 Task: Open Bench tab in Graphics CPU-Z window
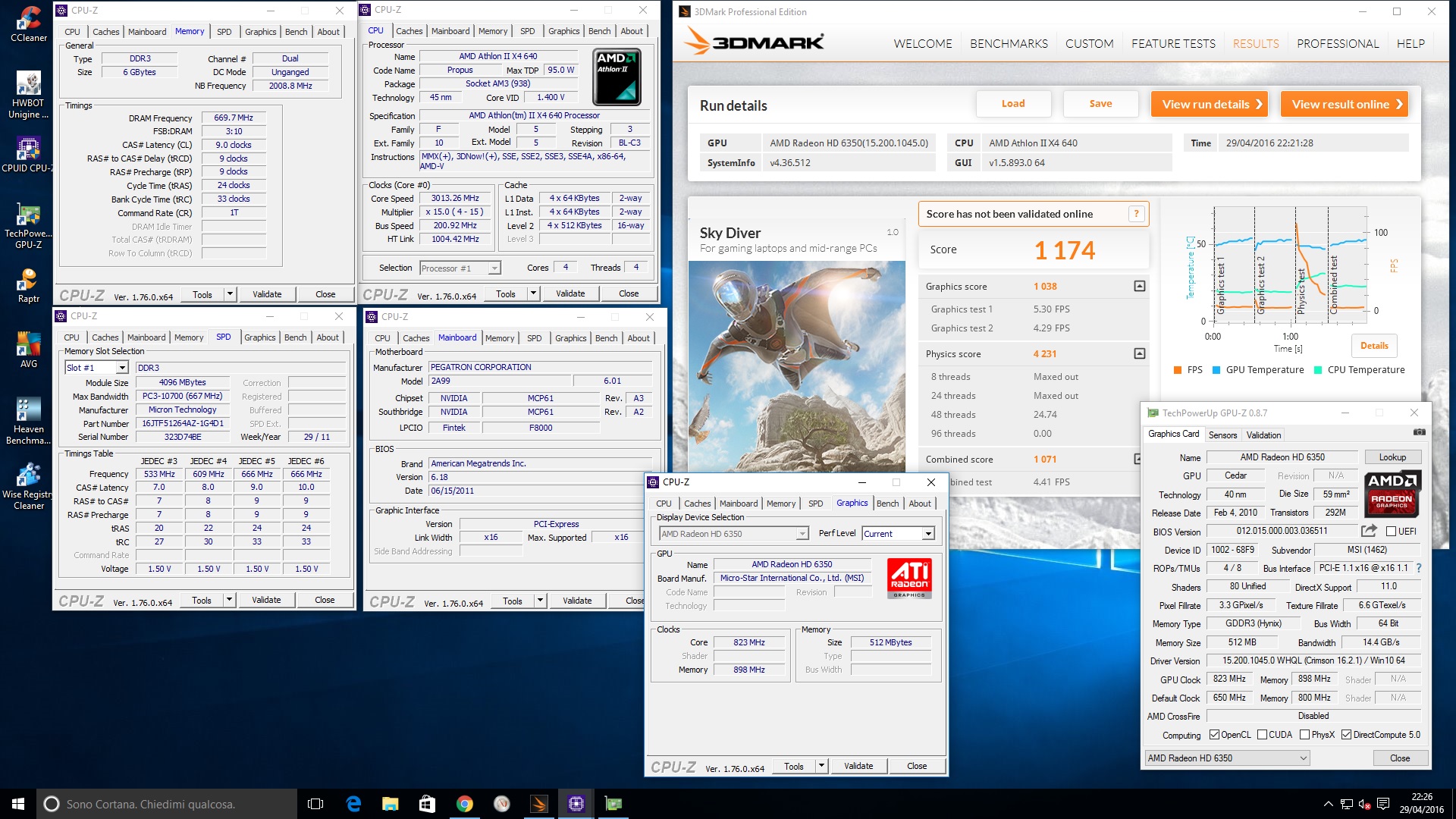pos(887,504)
